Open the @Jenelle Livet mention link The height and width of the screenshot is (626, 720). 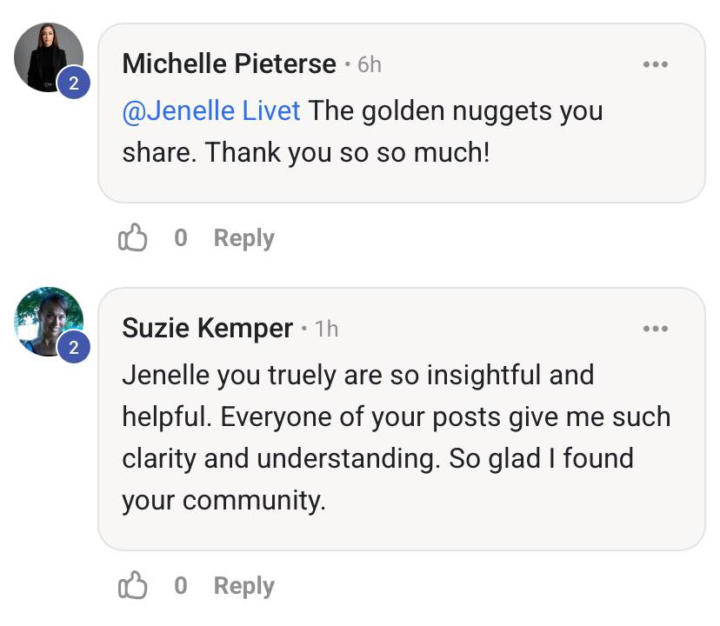(211, 111)
